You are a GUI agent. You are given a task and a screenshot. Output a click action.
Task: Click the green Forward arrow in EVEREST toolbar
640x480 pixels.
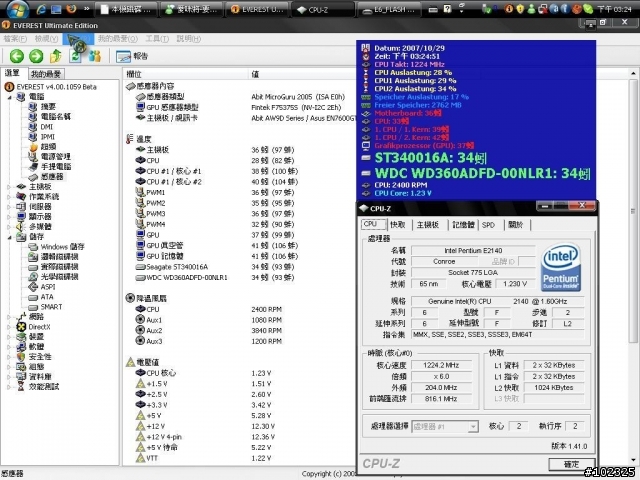point(36,56)
